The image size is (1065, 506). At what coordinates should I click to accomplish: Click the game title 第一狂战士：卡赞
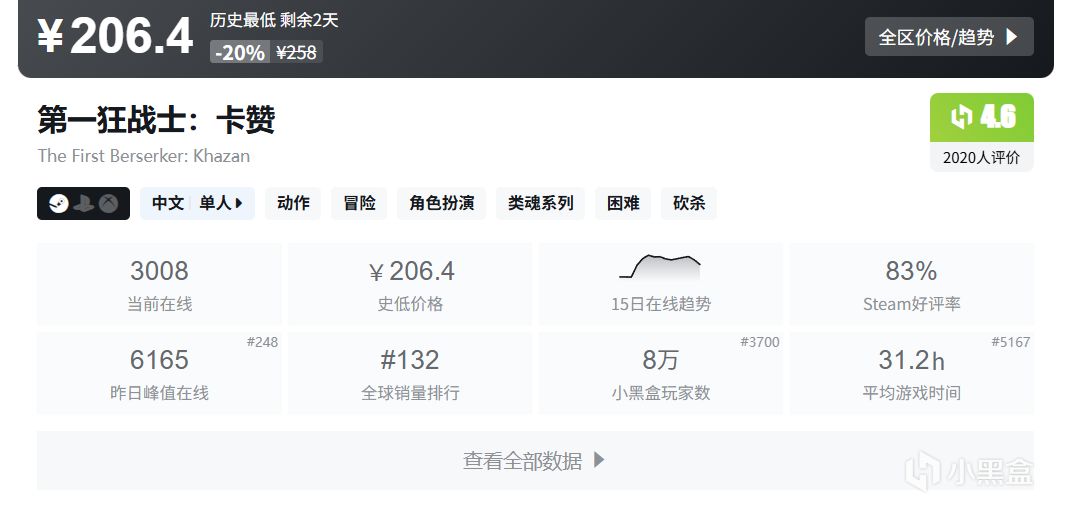click(x=156, y=120)
